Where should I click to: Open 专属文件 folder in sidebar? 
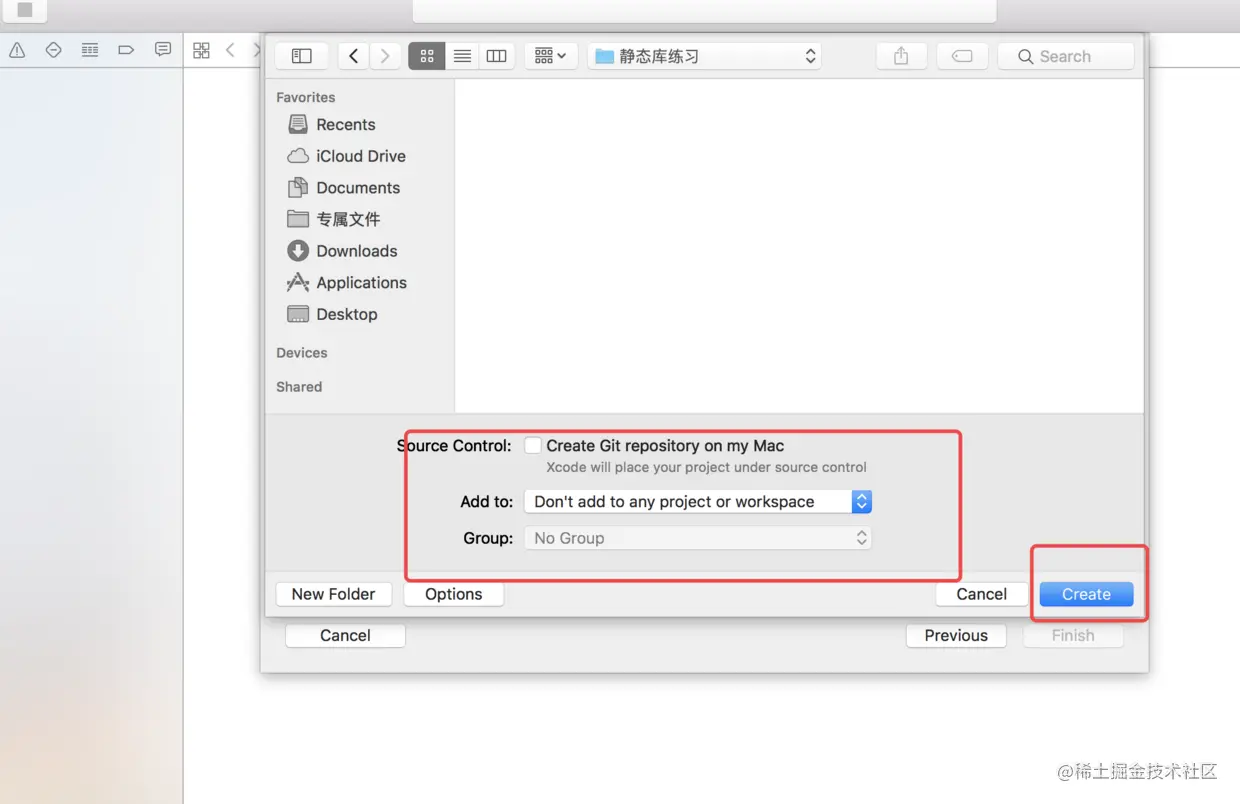coord(333,219)
